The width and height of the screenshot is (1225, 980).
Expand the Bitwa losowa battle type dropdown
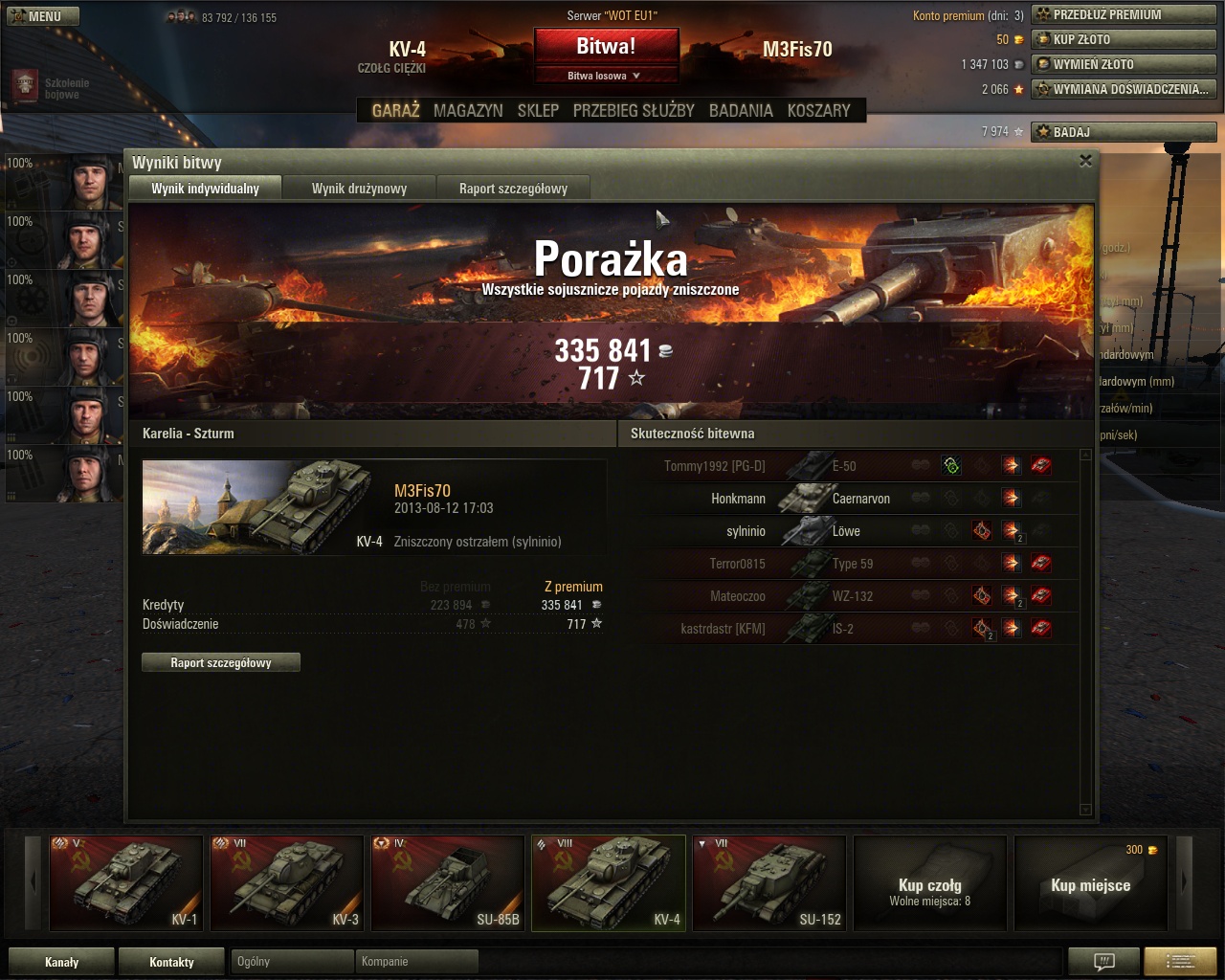[606, 76]
